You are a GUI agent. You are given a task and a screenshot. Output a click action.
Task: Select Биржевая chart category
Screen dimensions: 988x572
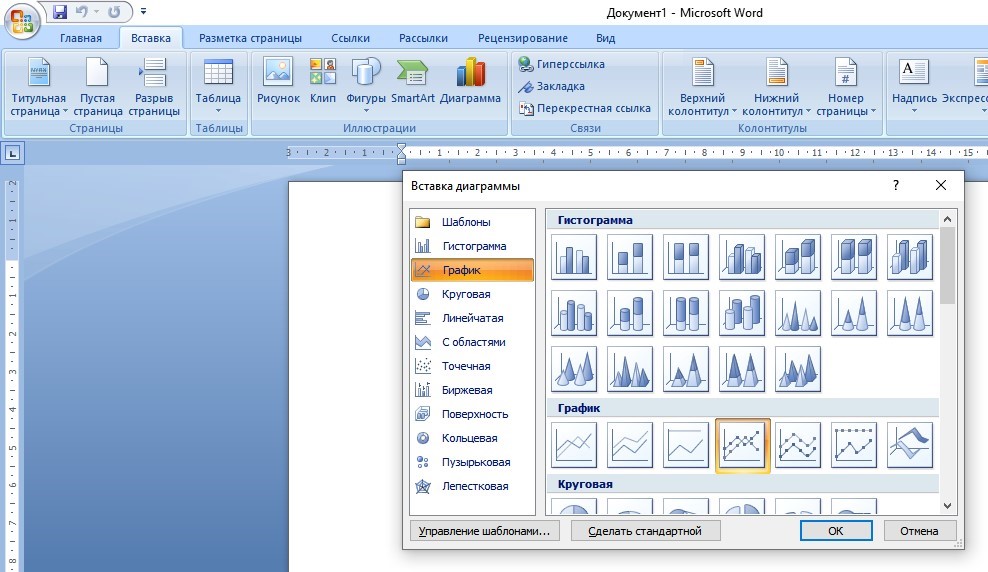472,389
